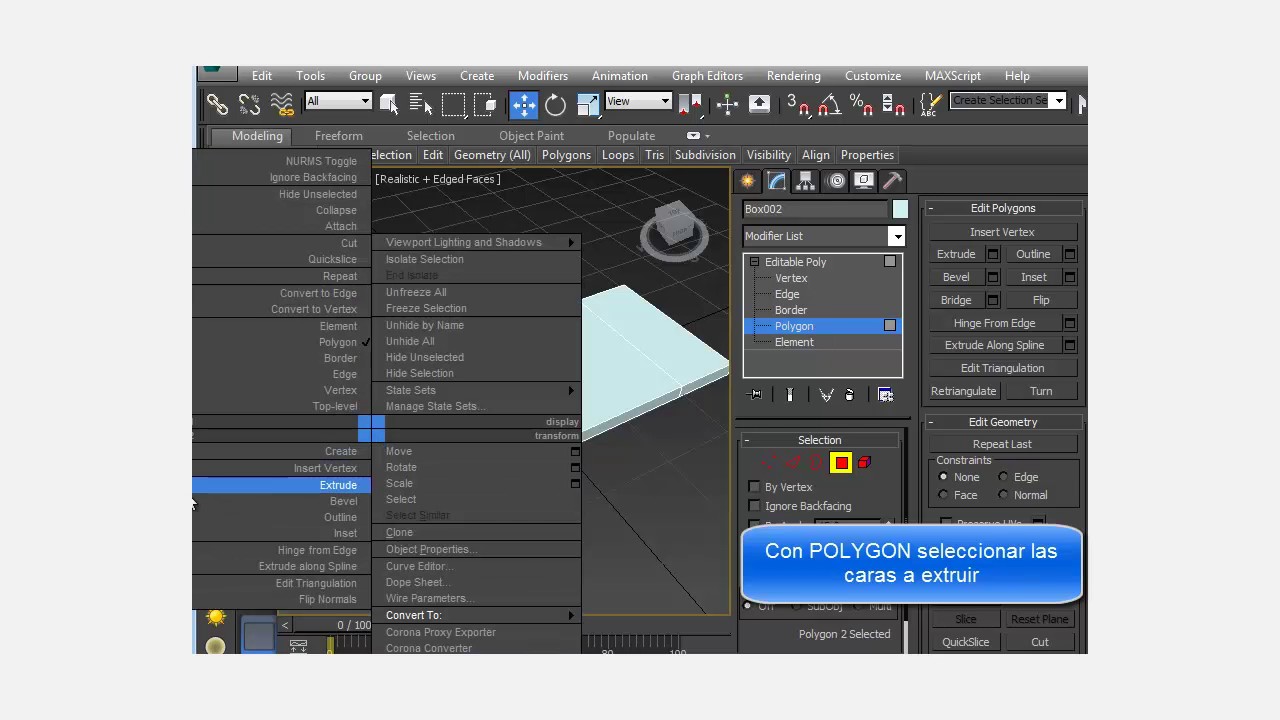Collapse the Editable Poly tree node

(x=755, y=262)
